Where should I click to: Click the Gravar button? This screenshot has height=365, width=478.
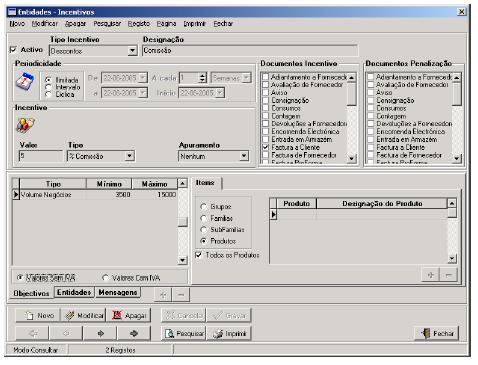click(x=229, y=315)
